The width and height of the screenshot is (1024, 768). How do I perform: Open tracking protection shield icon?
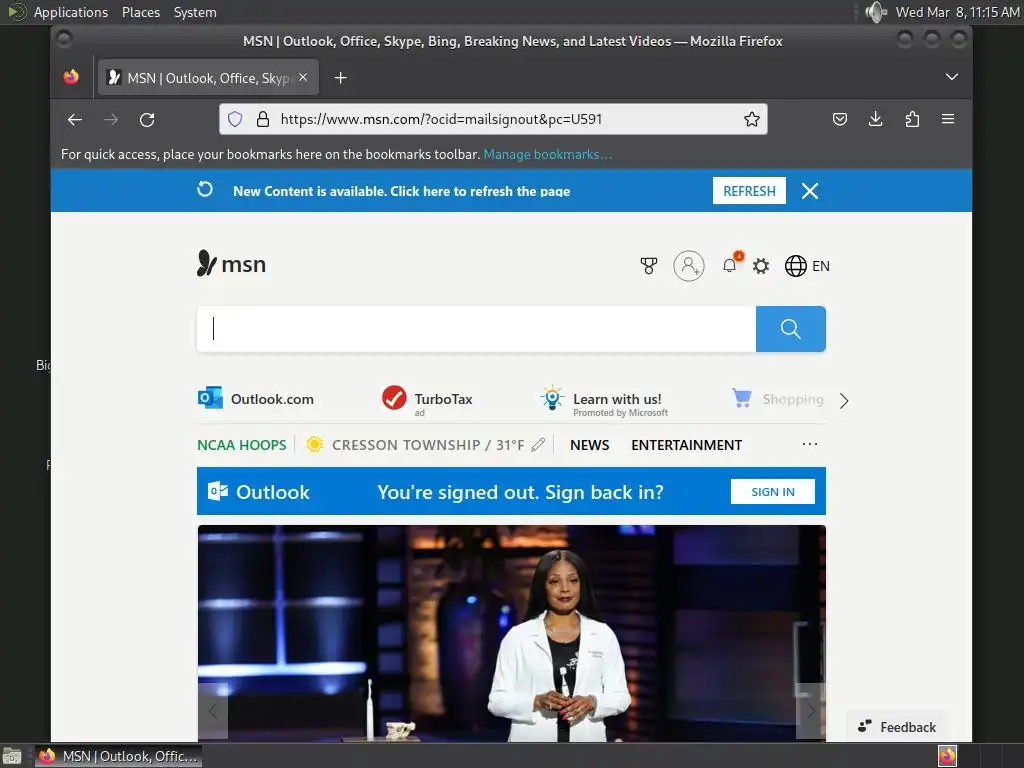point(235,119)
